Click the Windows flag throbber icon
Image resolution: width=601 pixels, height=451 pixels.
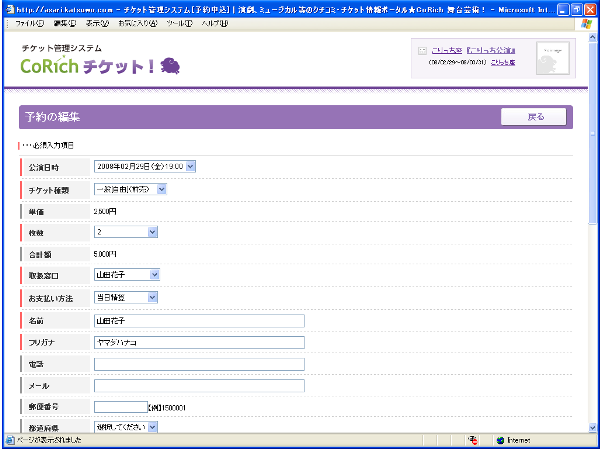coord(585,22)
